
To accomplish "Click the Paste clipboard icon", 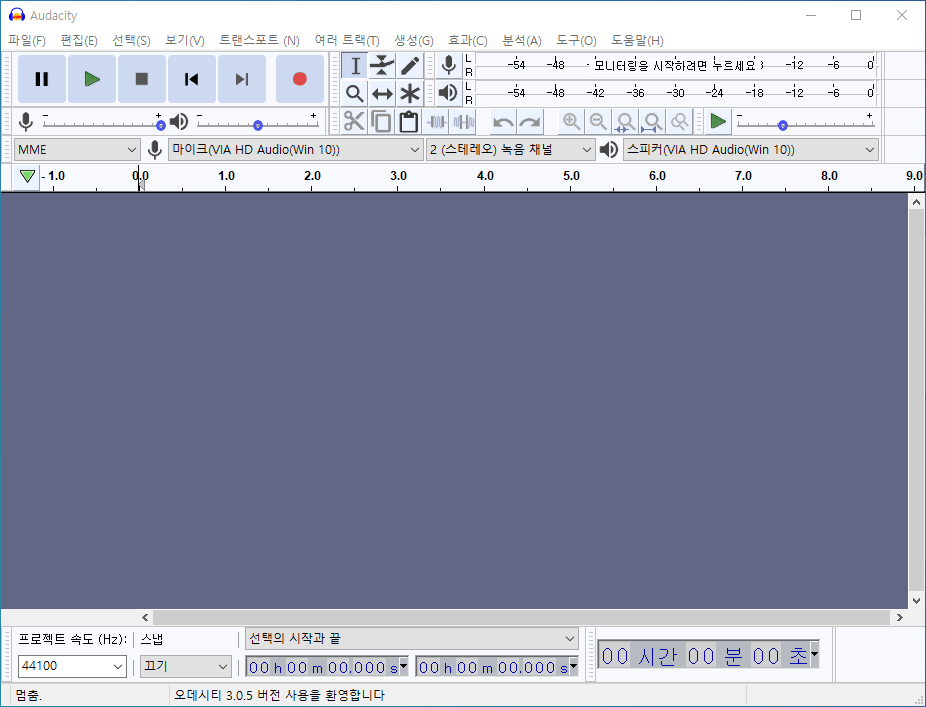I will tap(409, 122).
